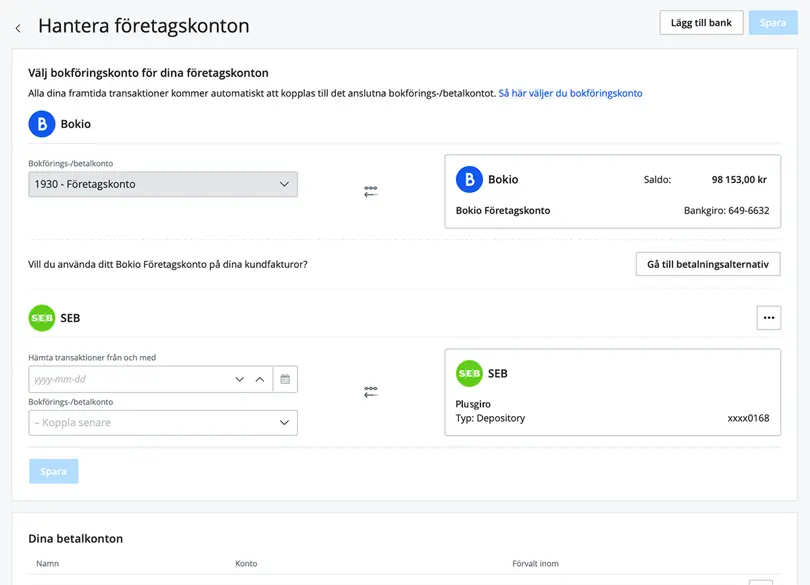
Task: Click the Dina betalkonton heading
Action: pos(75,538)
